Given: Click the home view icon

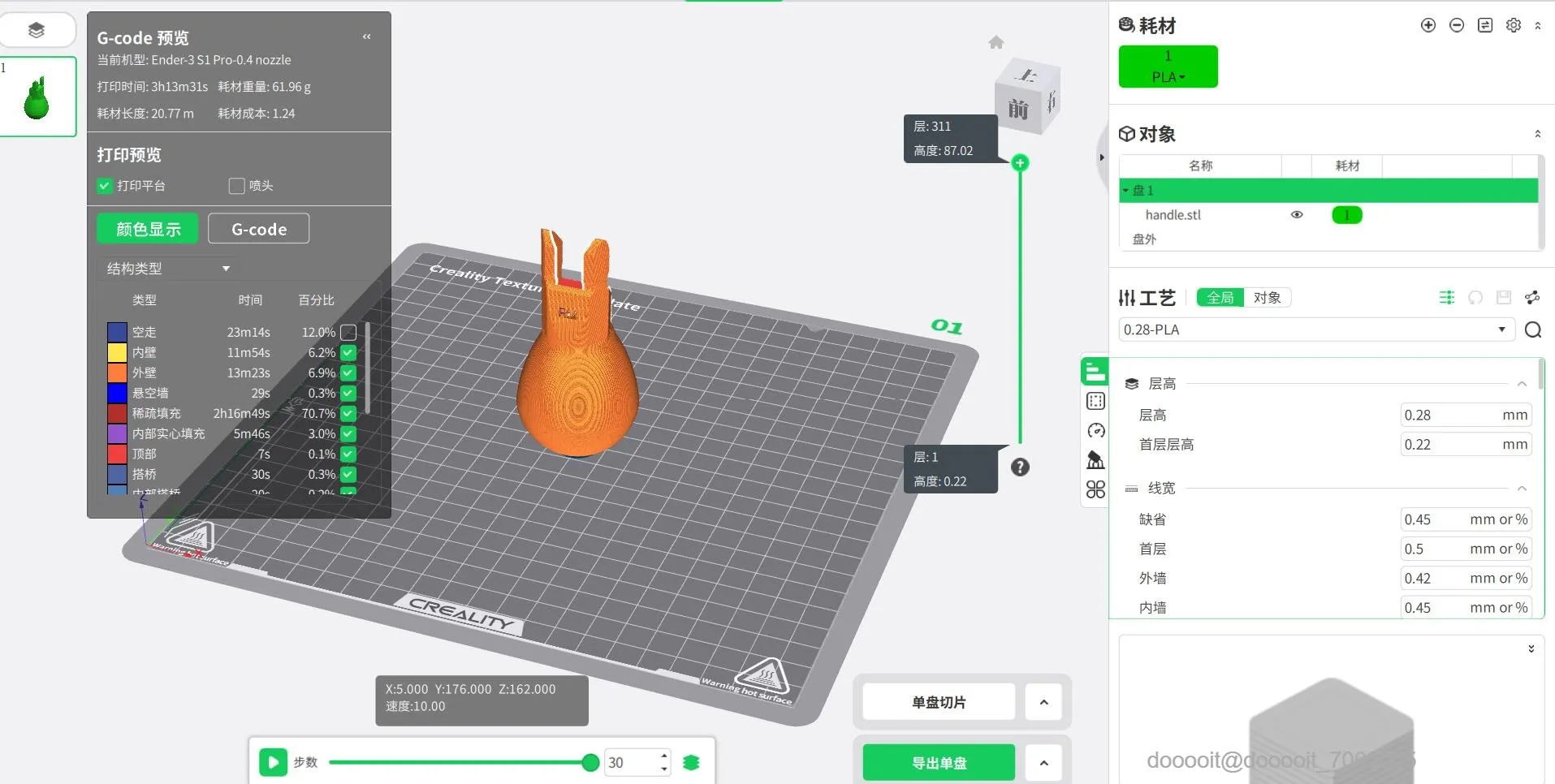Looking at the screenshot, I should tap(996, 42).
